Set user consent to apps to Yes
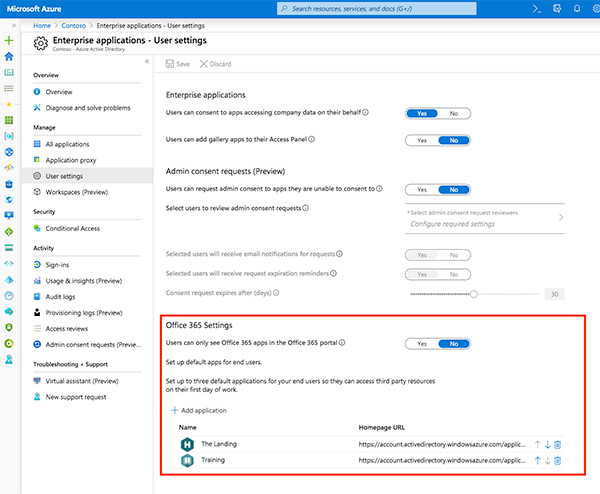The height and width of the screenshot is (494, 600). (422, 114)
